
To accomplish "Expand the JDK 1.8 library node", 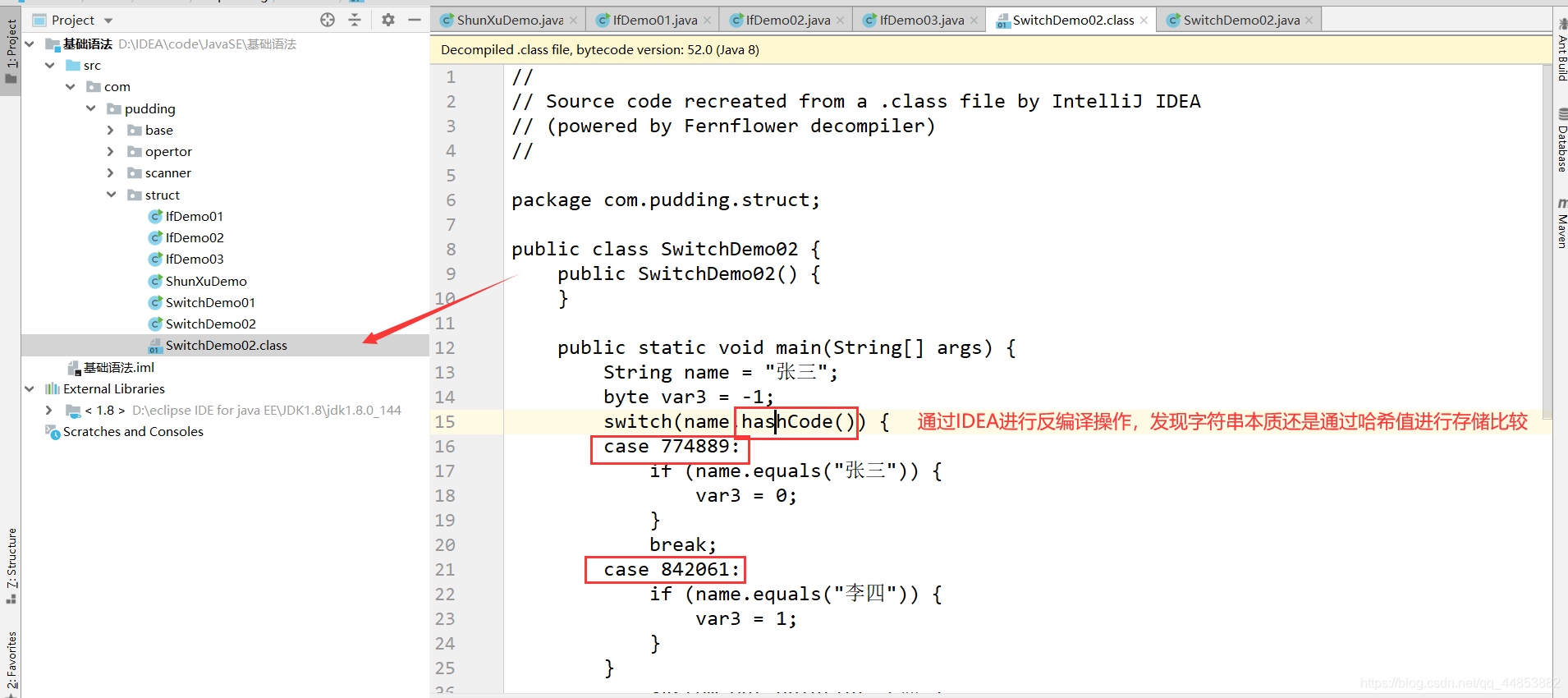I will 49,410.
